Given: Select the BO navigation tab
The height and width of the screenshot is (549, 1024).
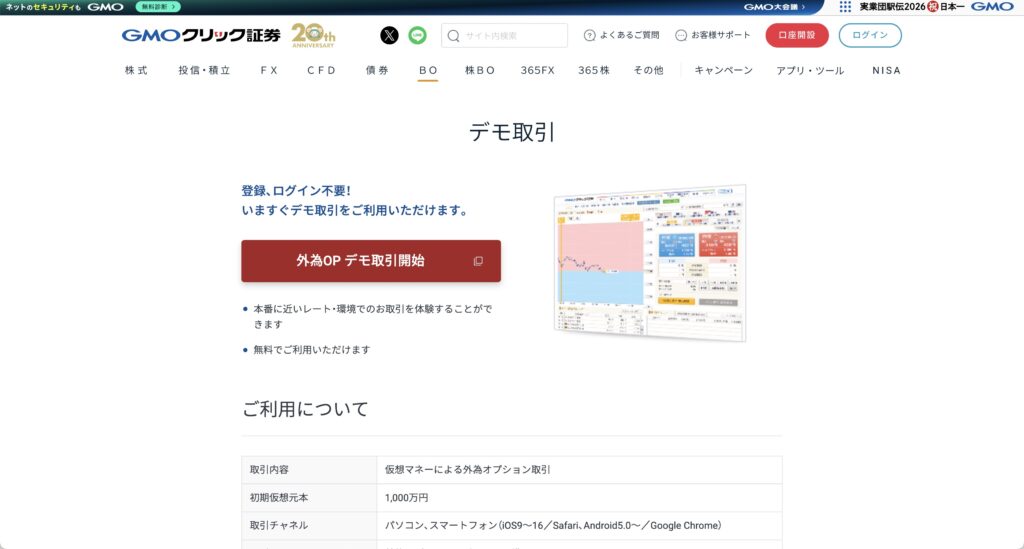Looking at the screenshot, I should pyautogui.click(x=428, y=70).
